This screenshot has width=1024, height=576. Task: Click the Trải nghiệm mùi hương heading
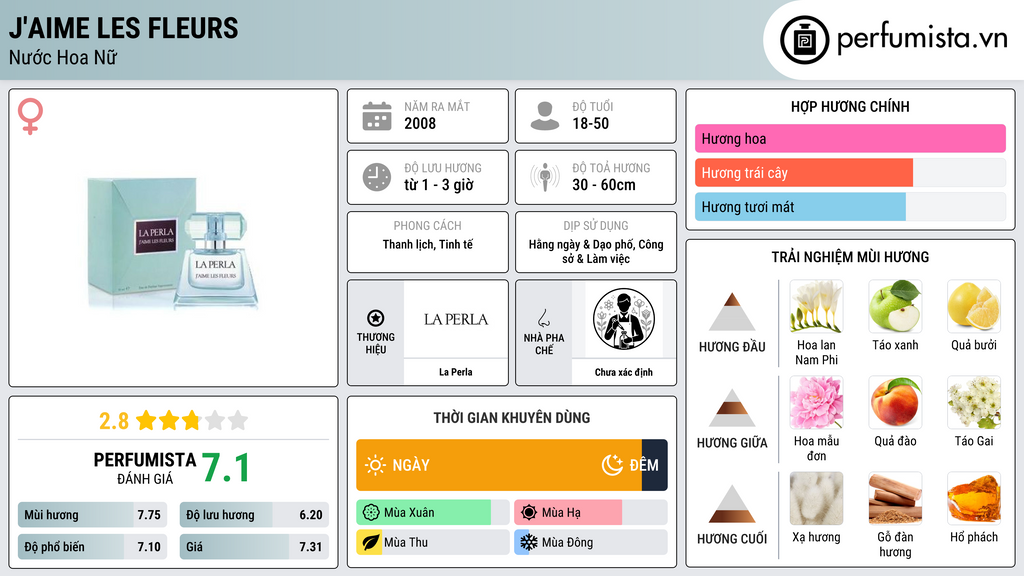(850, 257)
